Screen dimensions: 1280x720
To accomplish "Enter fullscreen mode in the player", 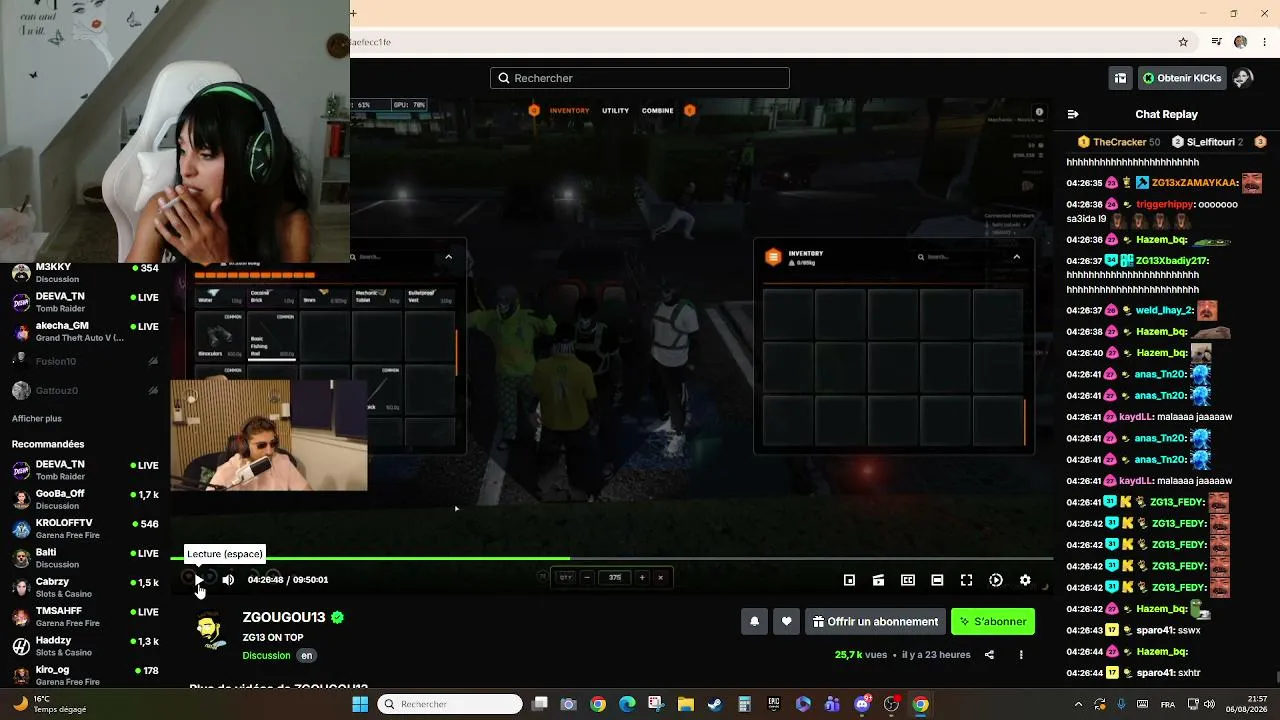I will tap(966, 580).
